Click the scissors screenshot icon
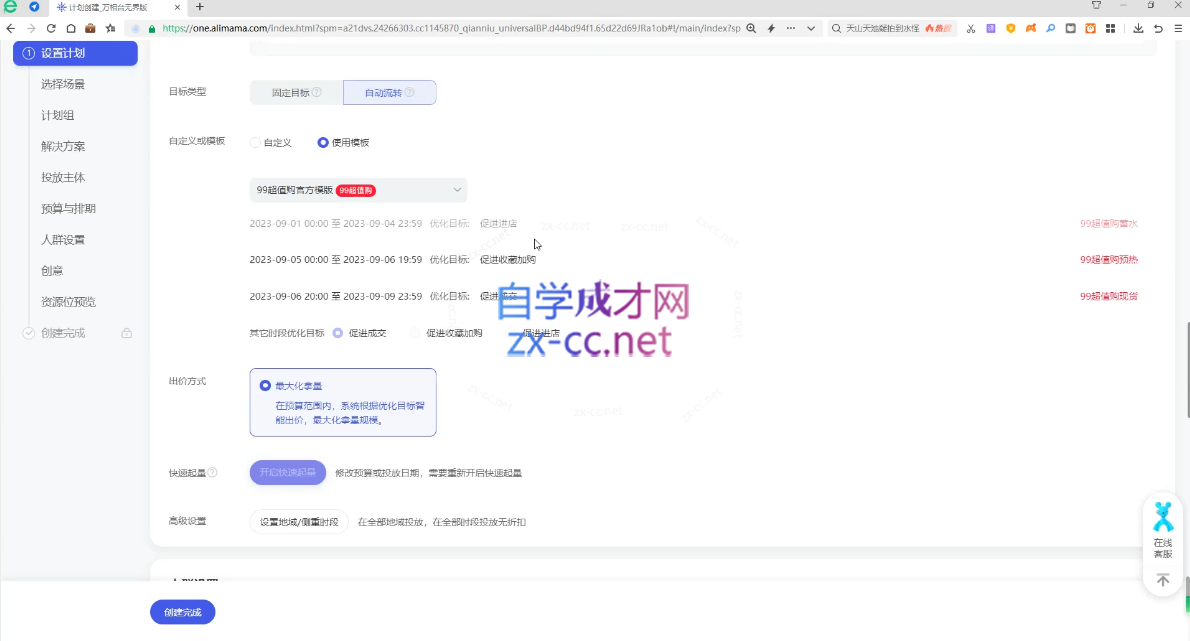This screenshot has width=1190, height=641. (971, 28)
